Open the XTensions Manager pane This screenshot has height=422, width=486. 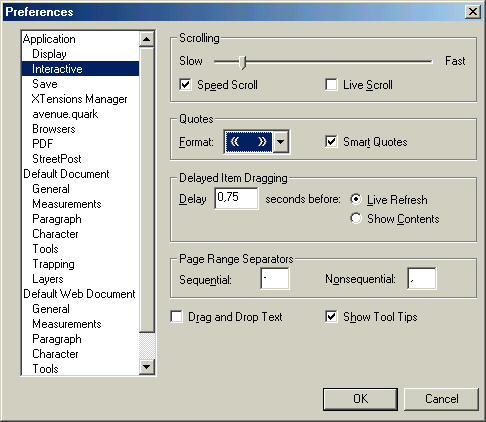pyautogui.click(x=80, y=99)
